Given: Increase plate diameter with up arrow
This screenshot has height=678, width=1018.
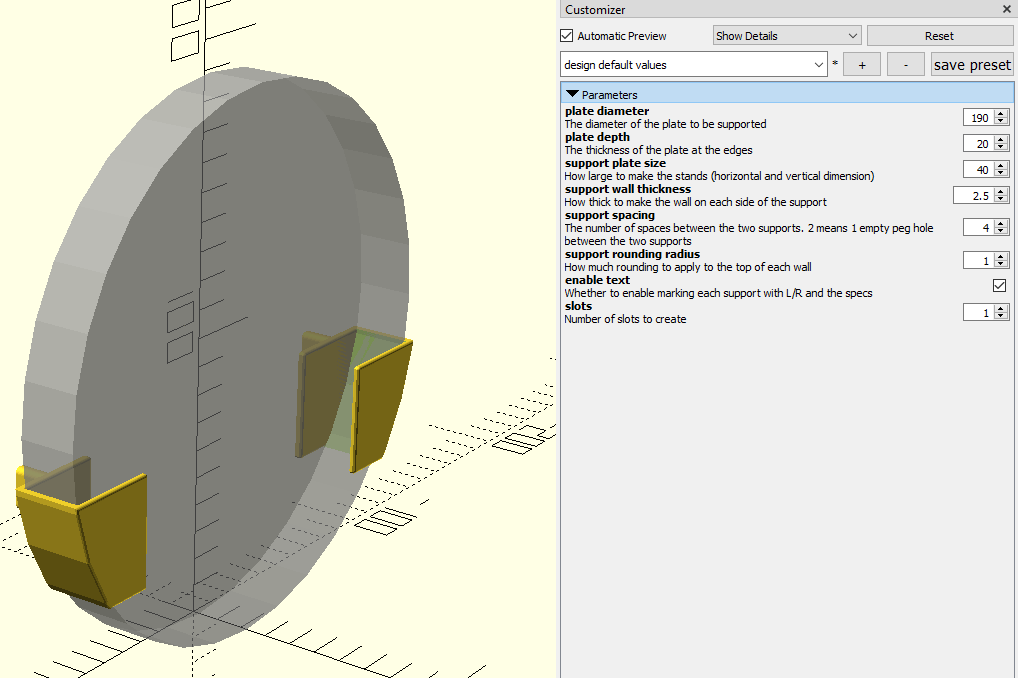Looking at the screenshot, I should (1001, 114).
